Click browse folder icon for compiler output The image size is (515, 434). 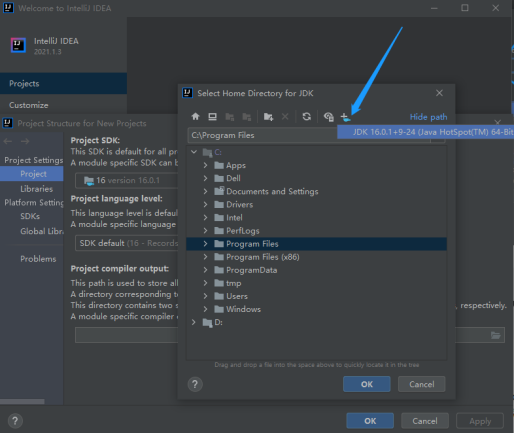click(496, 335)
